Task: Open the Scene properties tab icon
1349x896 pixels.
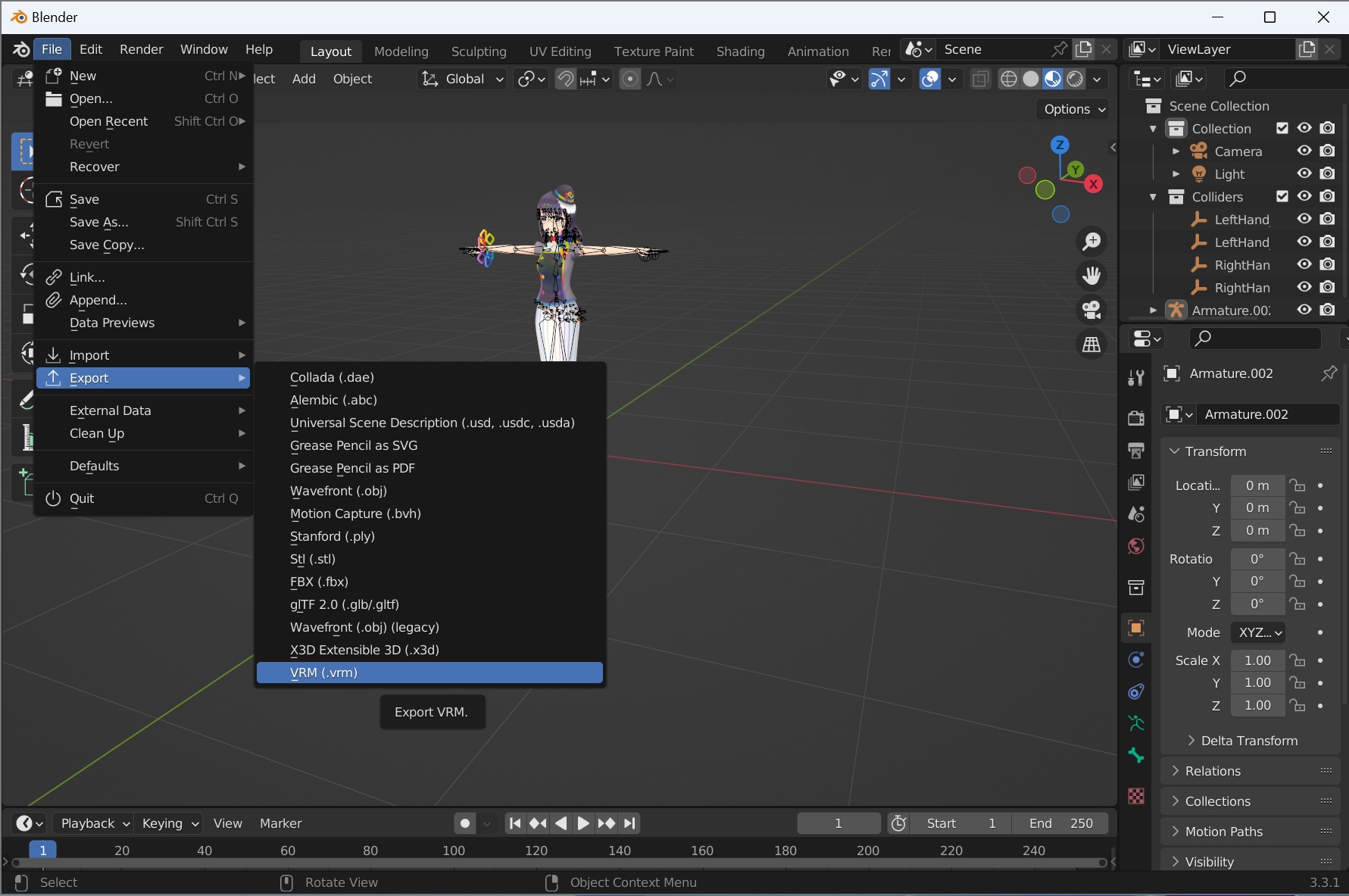Action: click(x=1136, y=514)
